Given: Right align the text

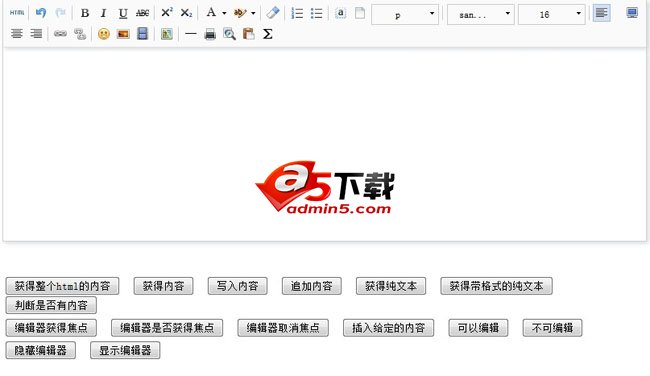Looking at the screenshot, I should click(36, 34).
